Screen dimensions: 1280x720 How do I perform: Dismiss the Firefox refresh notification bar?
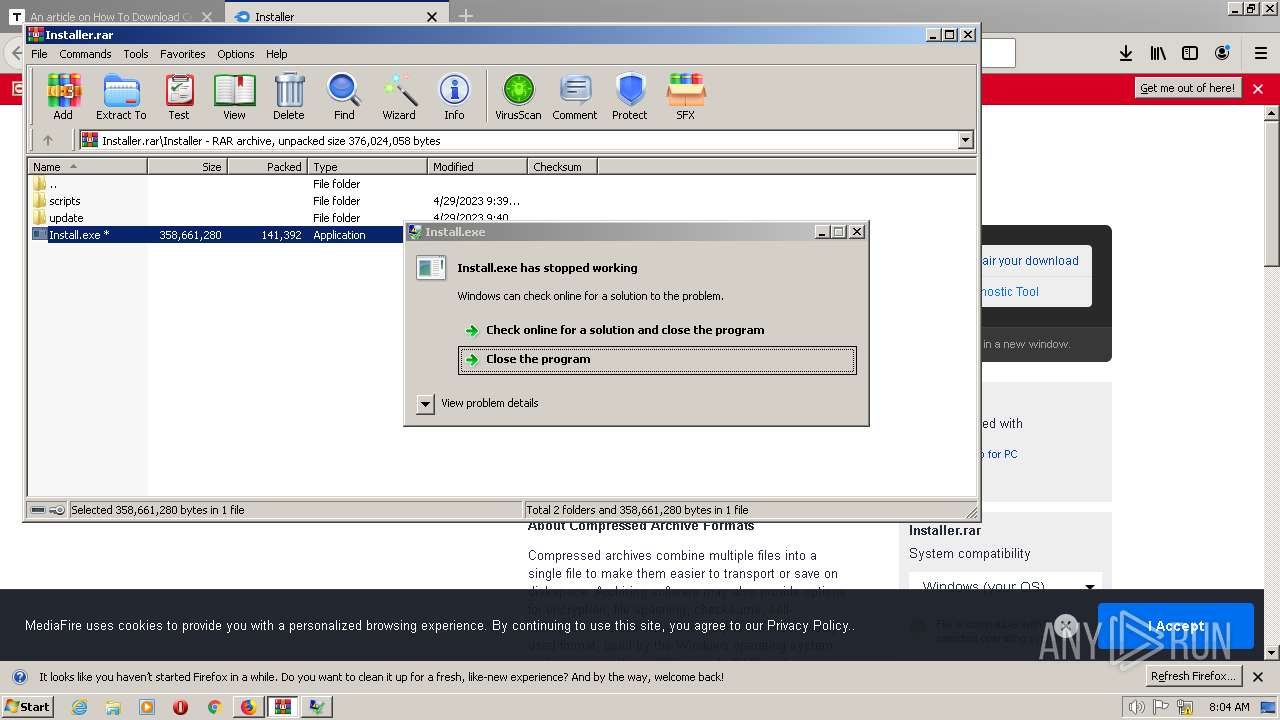point(1258,677)
